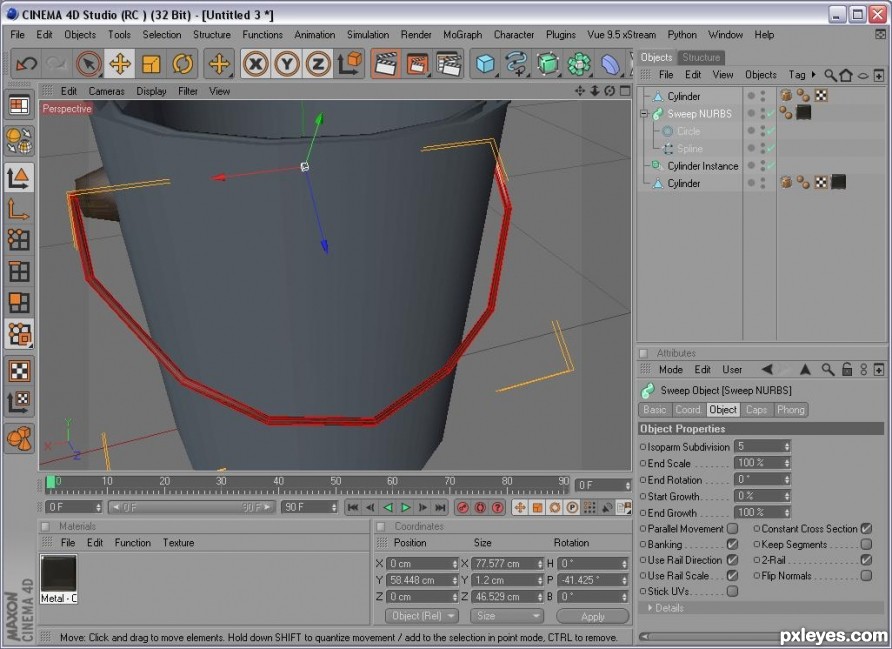
Task: Uncheck the Banking checkbox
Action: coord(733,544)
